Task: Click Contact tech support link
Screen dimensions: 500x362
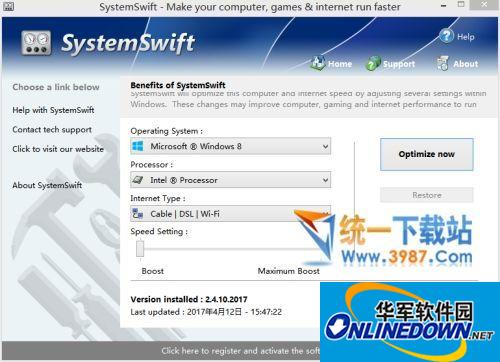Action: (52, 130)
